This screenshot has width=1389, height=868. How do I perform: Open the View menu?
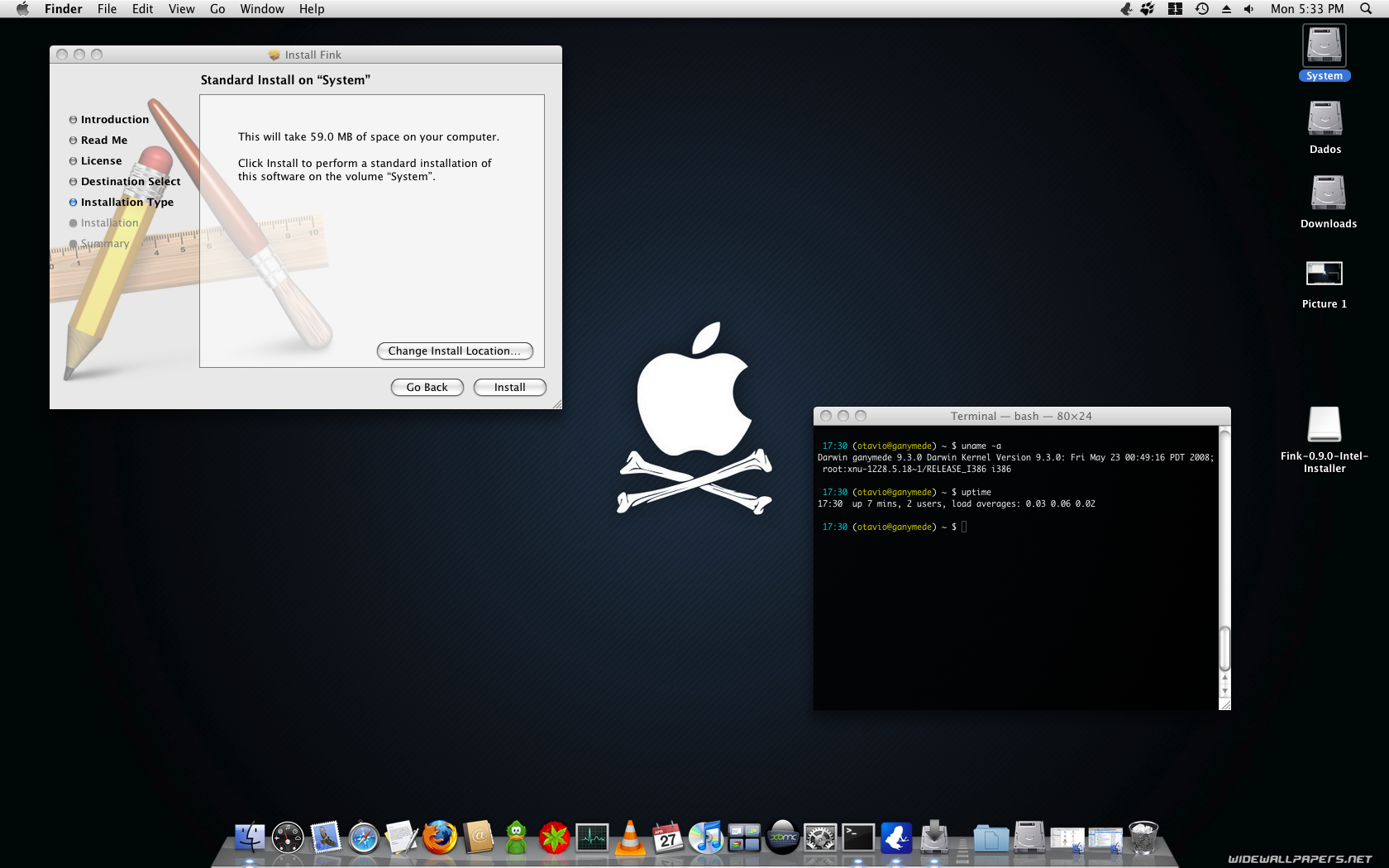click(x=181, y=9)
